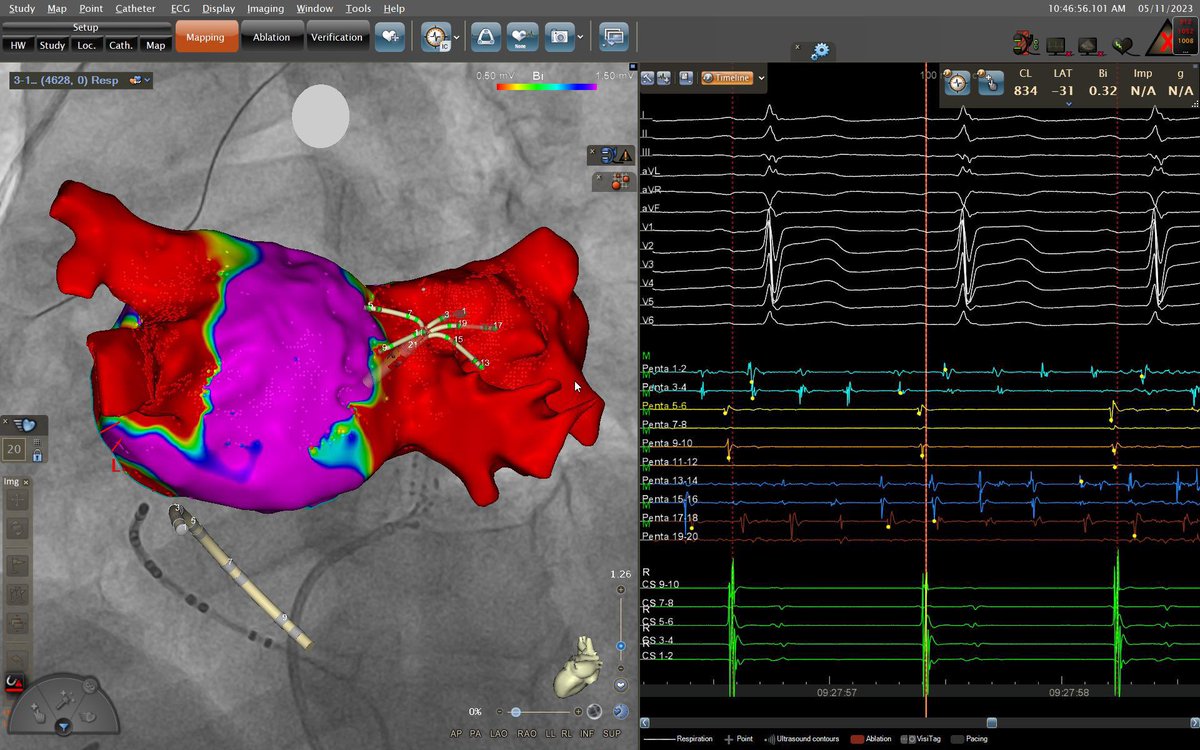Image resolution: width=1200 pixels, height=750 pixels.
Task: Click the compass IC acquisition tool icon
Action: (436, 37)
